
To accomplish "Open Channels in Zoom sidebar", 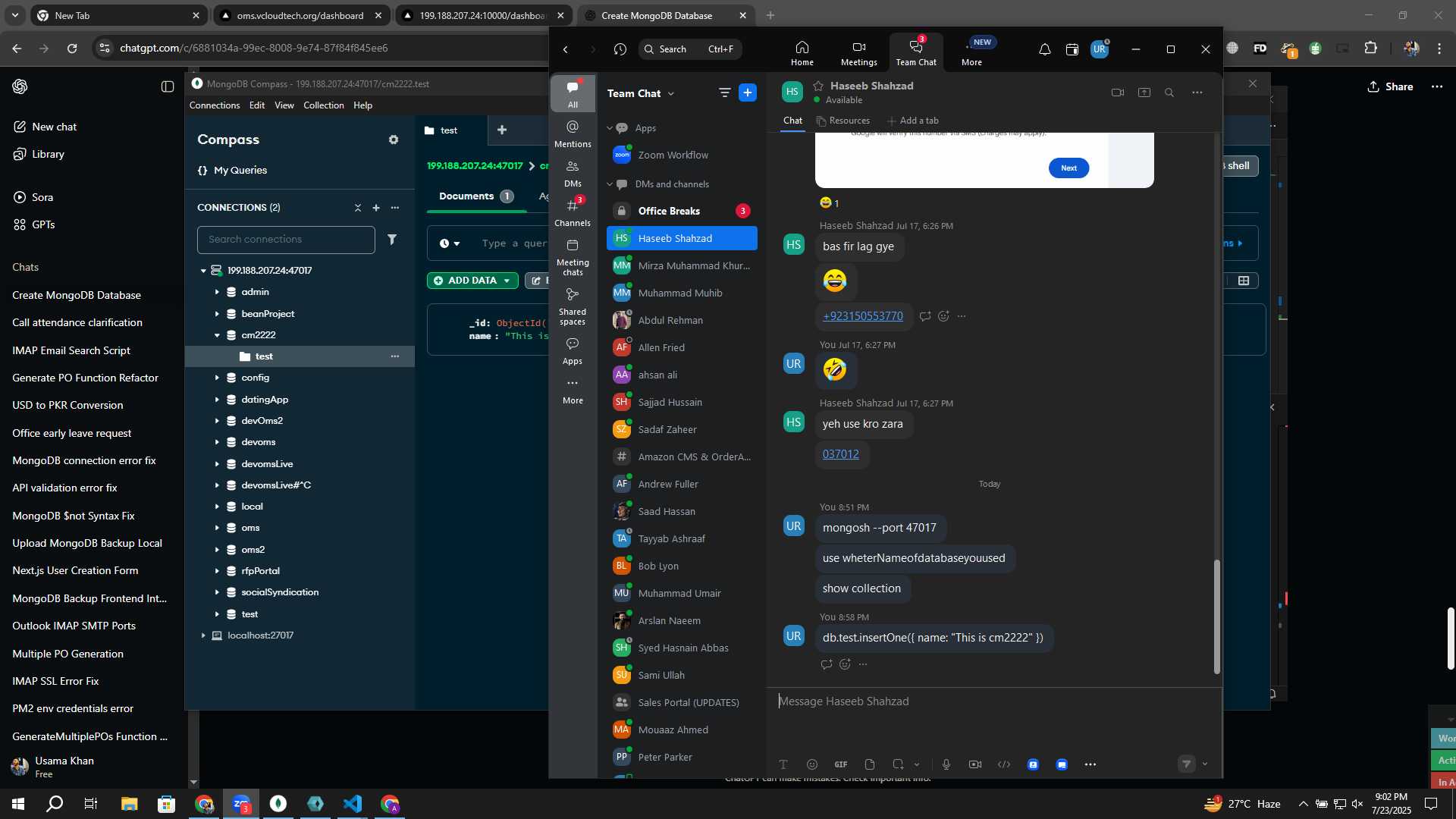I will pyautogui.click(x=573, y=212).
